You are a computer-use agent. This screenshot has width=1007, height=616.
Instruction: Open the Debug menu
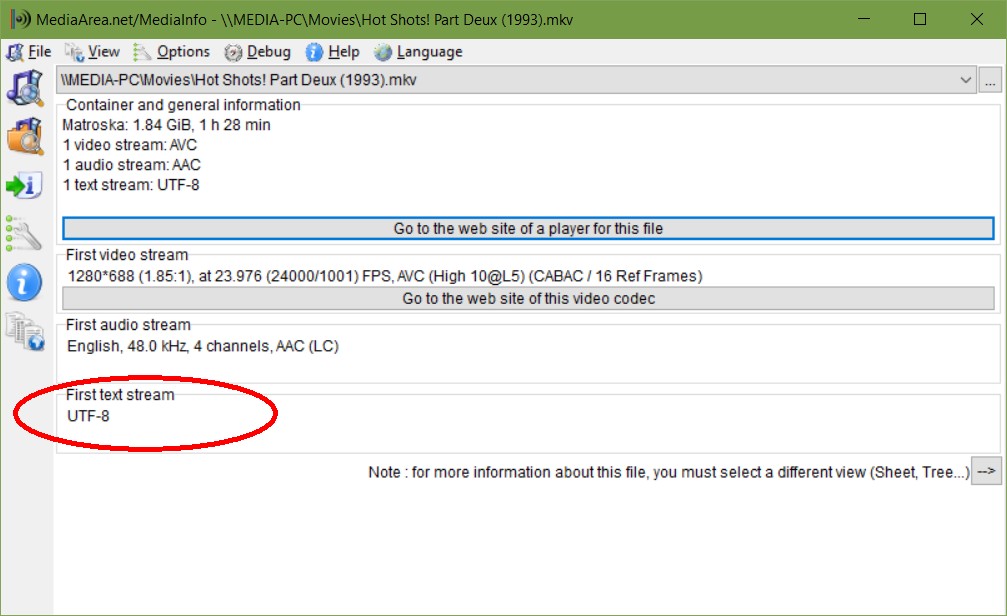click(x=258, y=52)
